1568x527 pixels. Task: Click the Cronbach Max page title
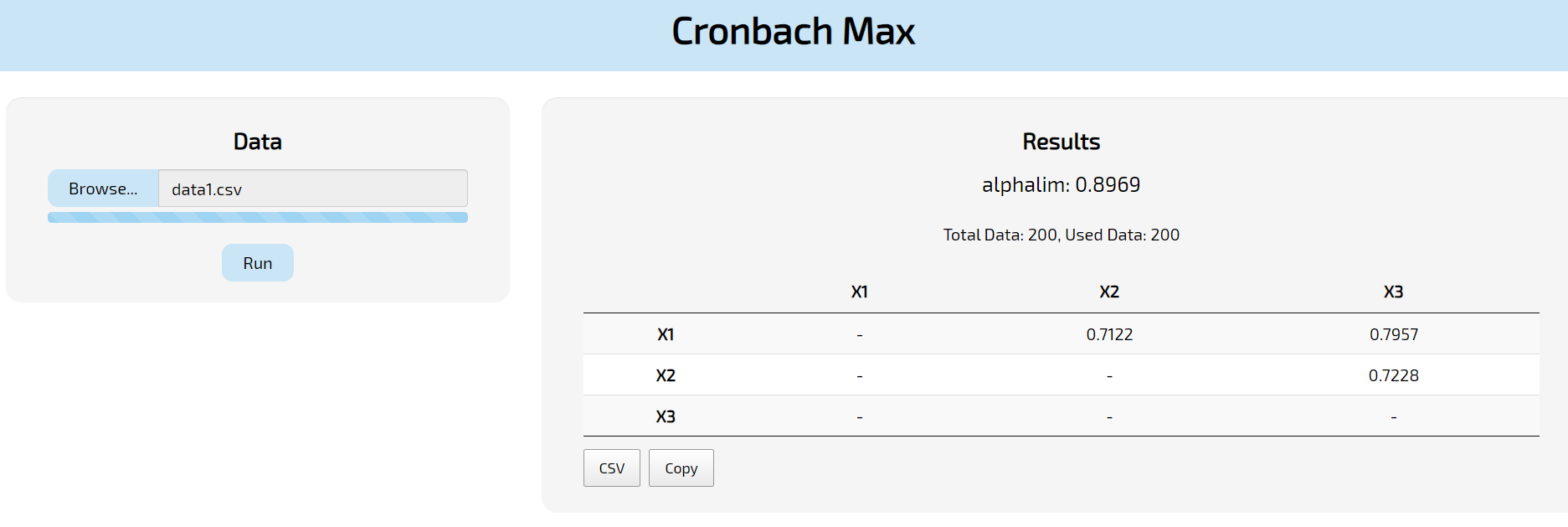coord(792,31)
